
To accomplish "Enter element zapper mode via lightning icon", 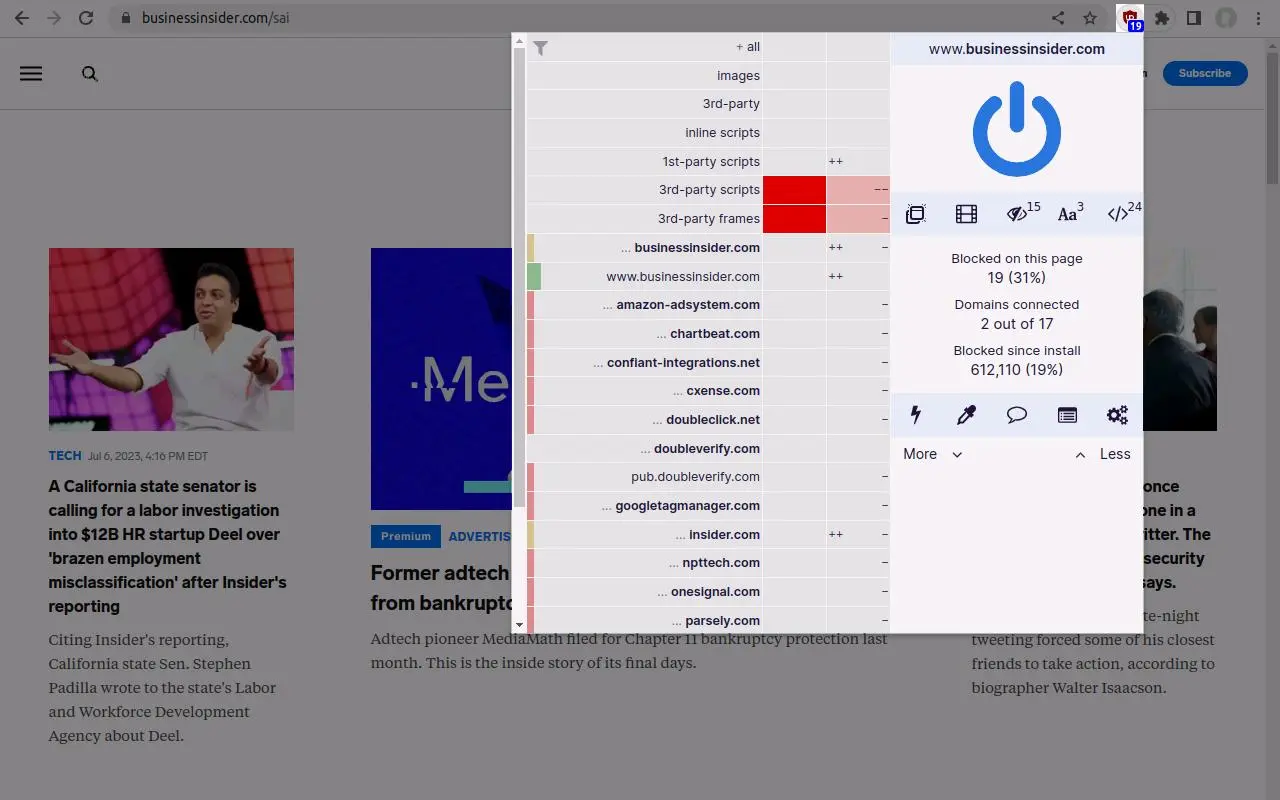I will click(916, 414).
